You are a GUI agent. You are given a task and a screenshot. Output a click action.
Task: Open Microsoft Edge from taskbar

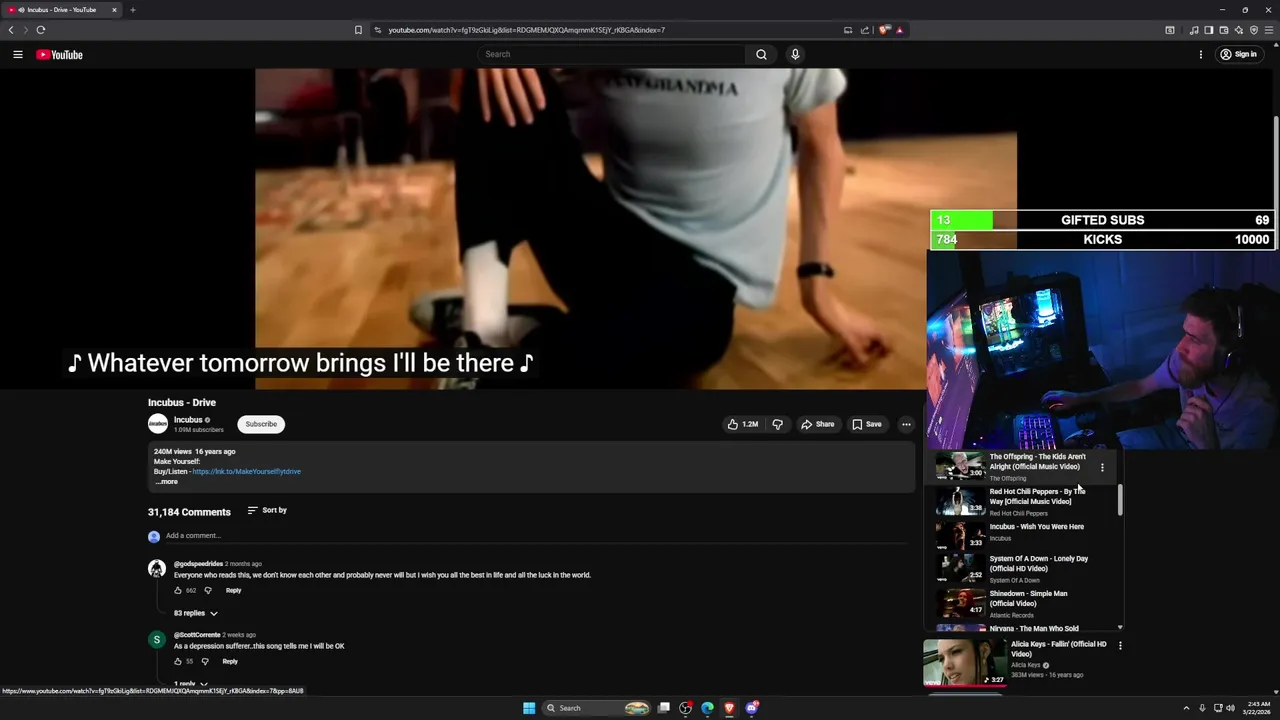tap(707, 708)
